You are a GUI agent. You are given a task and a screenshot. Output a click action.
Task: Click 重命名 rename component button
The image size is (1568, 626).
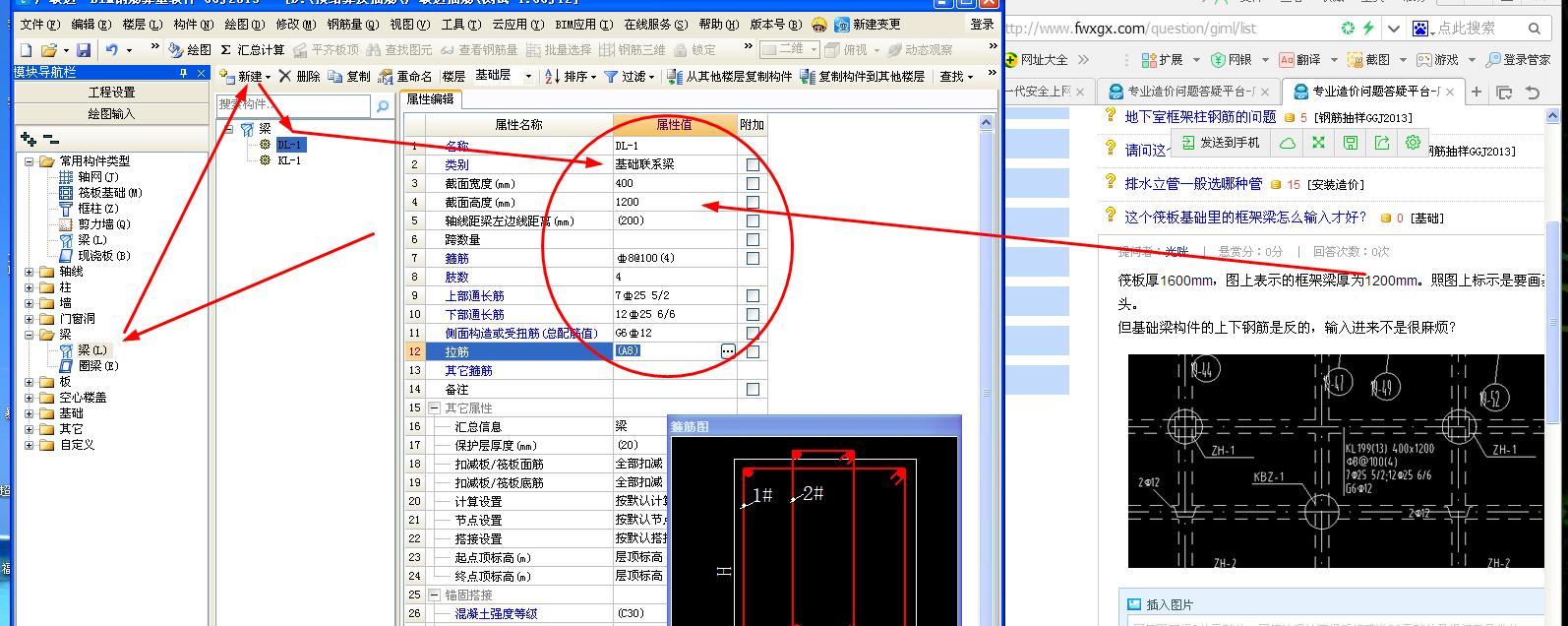pyautogui.click(x=405, y=76)
